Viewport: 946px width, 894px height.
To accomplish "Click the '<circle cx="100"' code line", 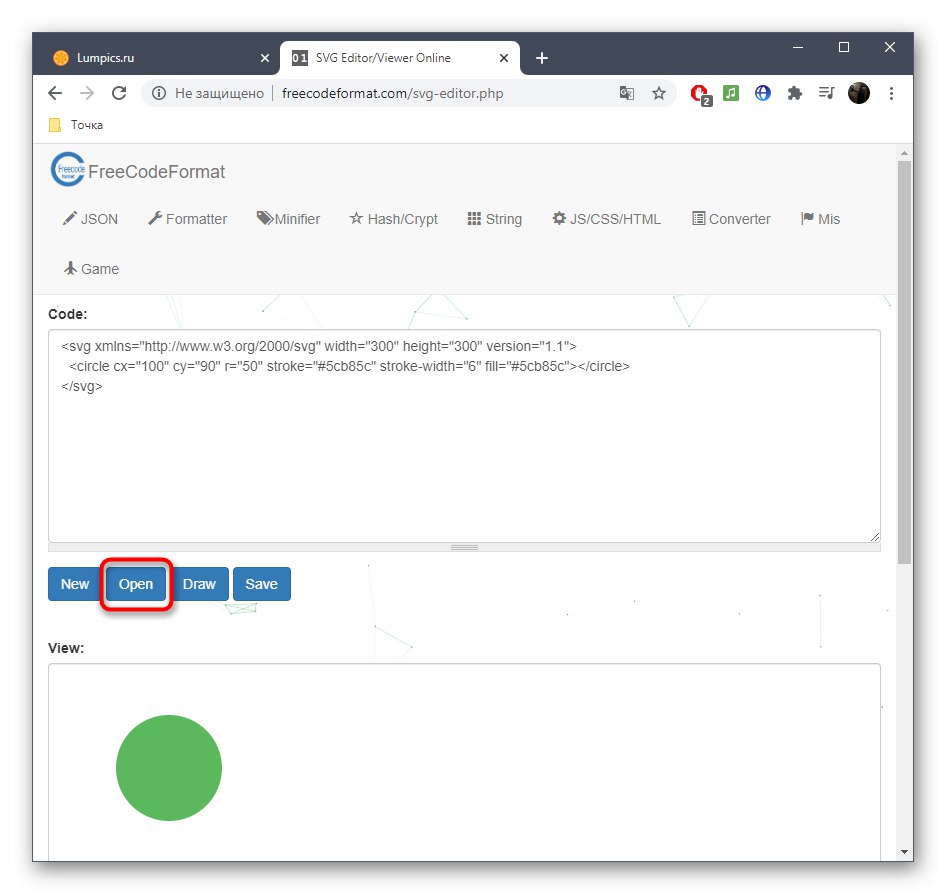I will (349, 366).
